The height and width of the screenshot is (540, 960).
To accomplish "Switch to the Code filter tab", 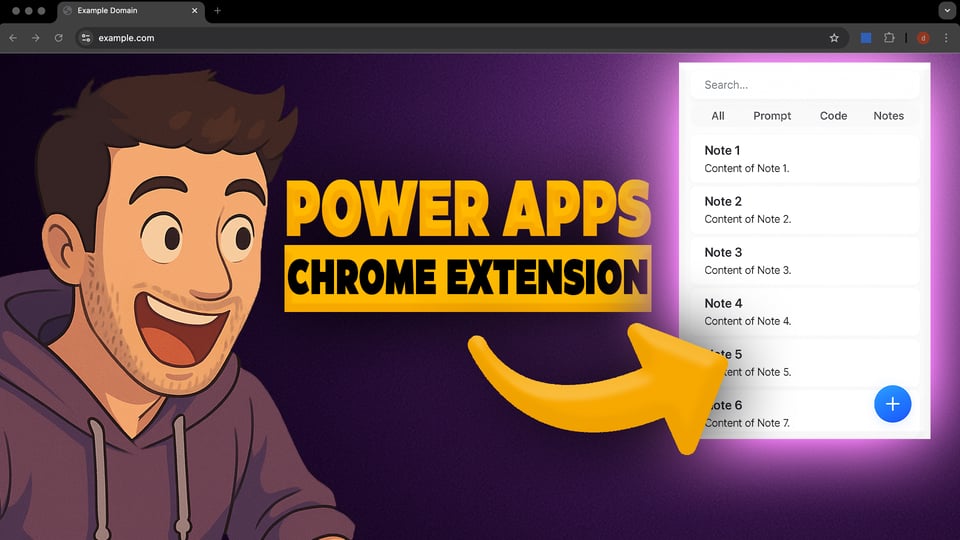I will (x=833, y=116).
